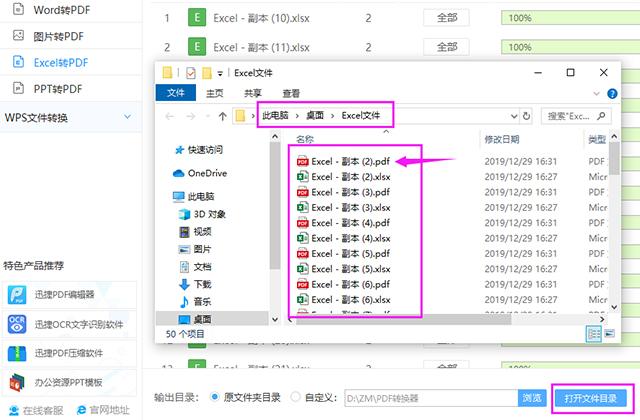Viewport: 640px width, 420px height.
Task: Open 迅捷PDF压缩软件 recommendation
Action: pyautogui.click(x=69, y=353)
